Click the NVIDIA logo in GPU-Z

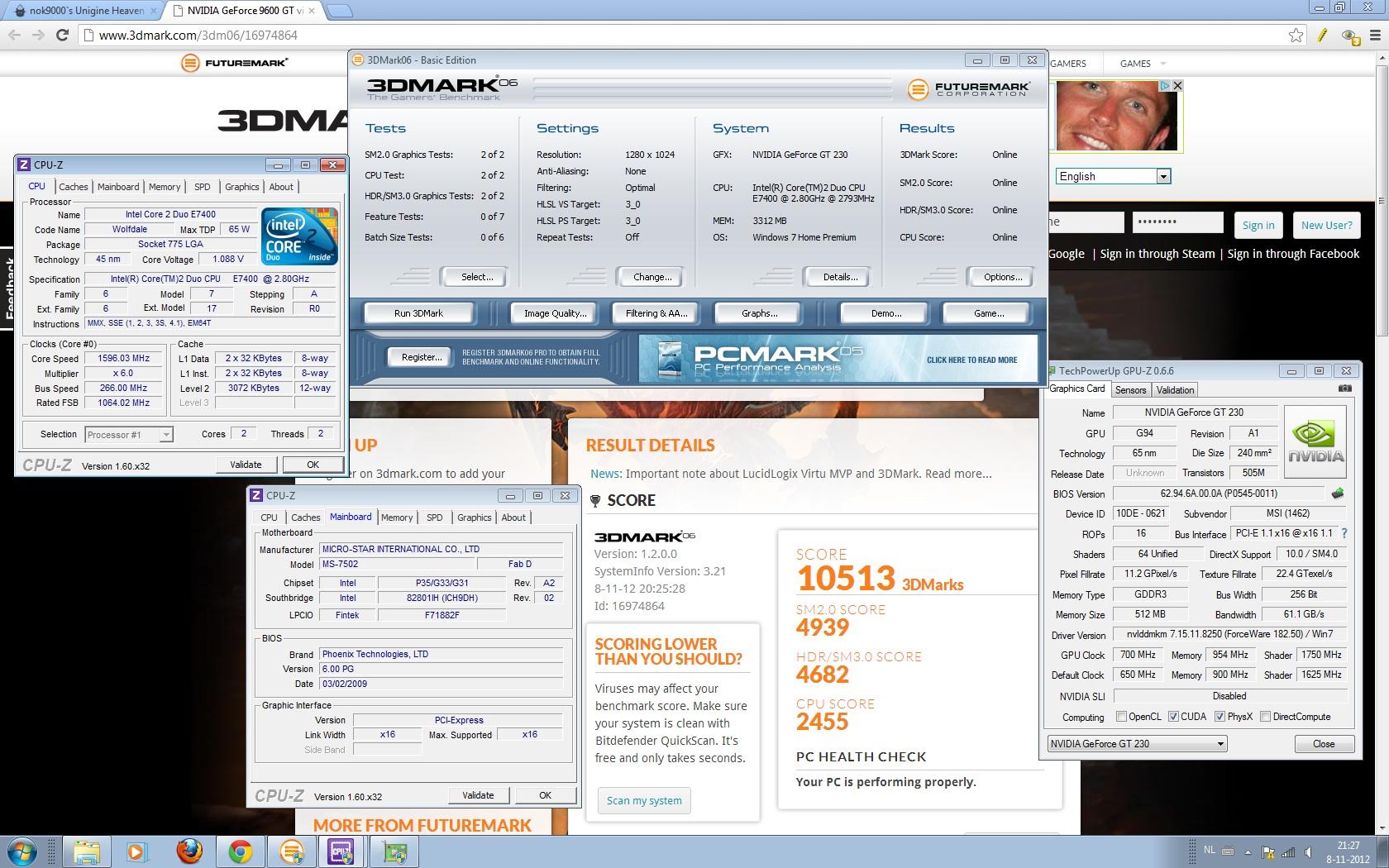[1316, 441]
